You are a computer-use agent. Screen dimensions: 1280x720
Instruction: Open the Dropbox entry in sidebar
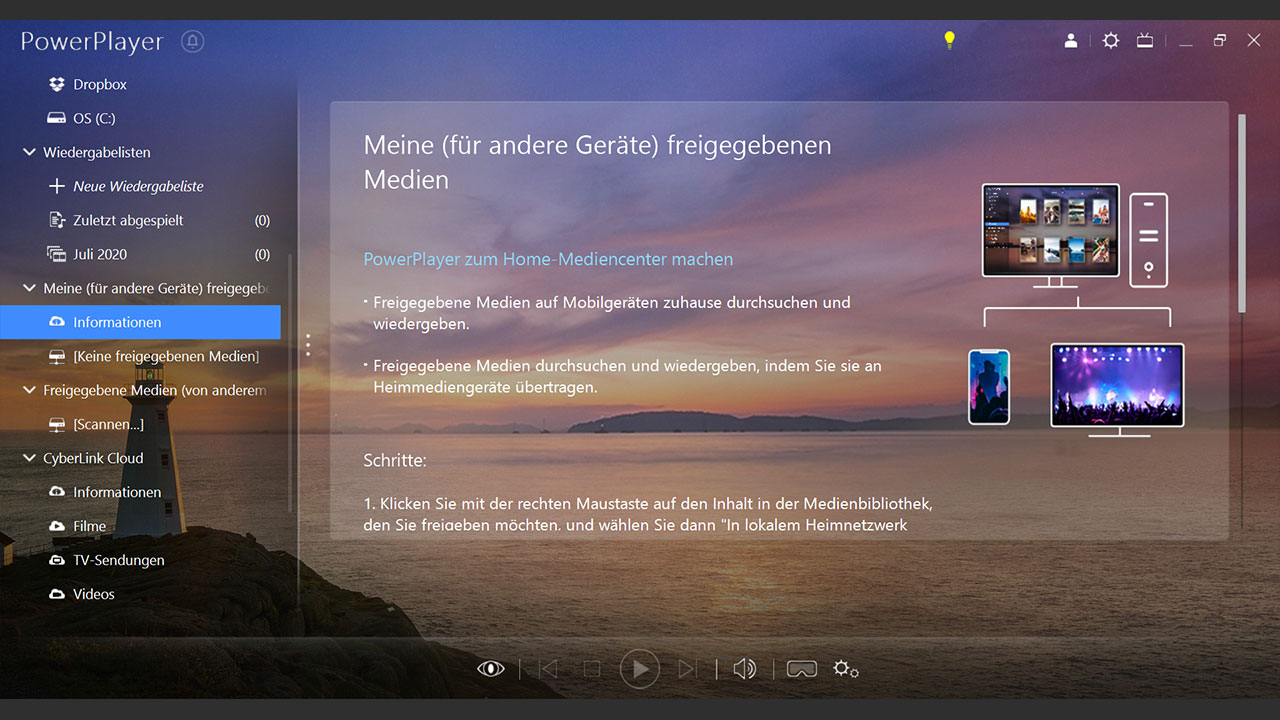click(x=100, y=85)
